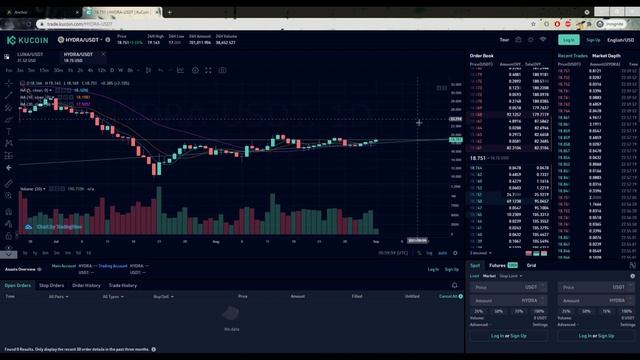Image resolution: width=640 pixels, height=360 pixels.
Task: Click the buy-side Price input field
Action: coord(508,287)
